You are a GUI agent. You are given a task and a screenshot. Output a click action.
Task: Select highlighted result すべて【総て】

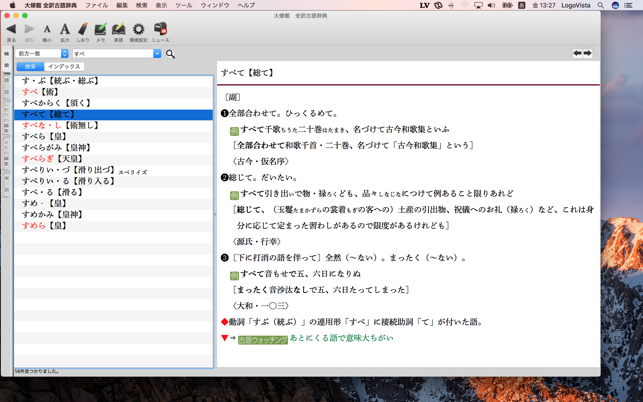coord(114,114)
